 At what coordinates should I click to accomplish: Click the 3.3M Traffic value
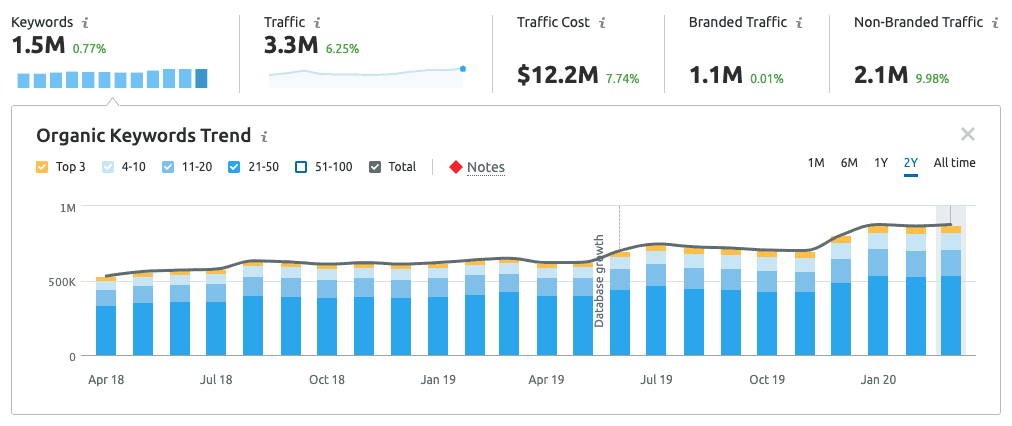[x=292, y=46]
